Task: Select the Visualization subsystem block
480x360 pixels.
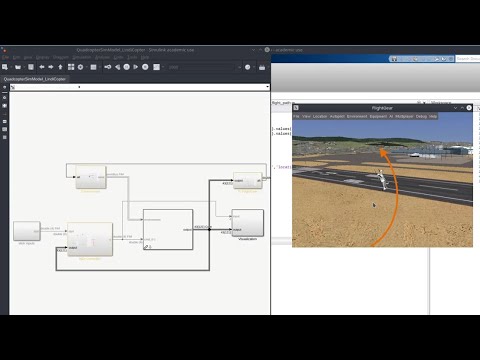Action: [x=248, y=223]
